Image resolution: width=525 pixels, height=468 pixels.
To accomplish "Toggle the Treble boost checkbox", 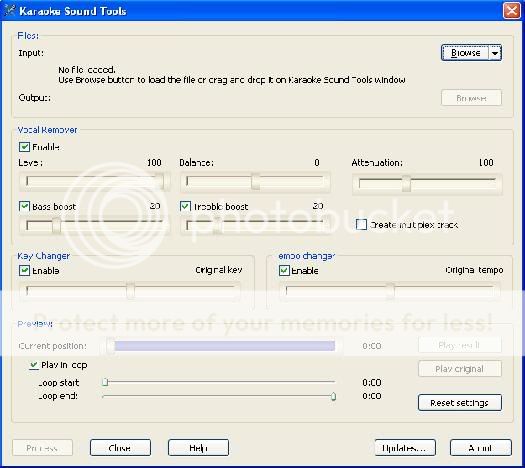I will click(185, 206).
